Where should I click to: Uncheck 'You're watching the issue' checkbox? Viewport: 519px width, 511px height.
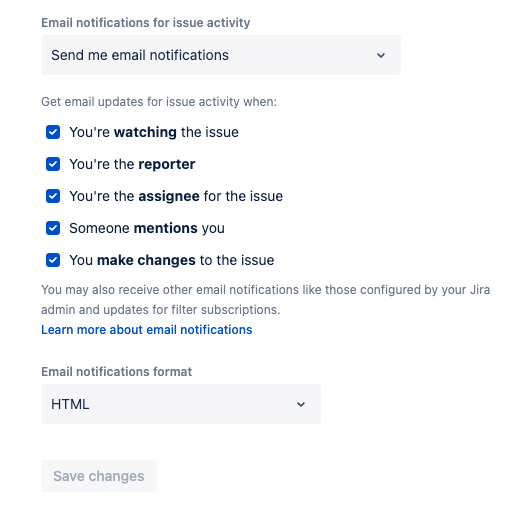point(53,132)
